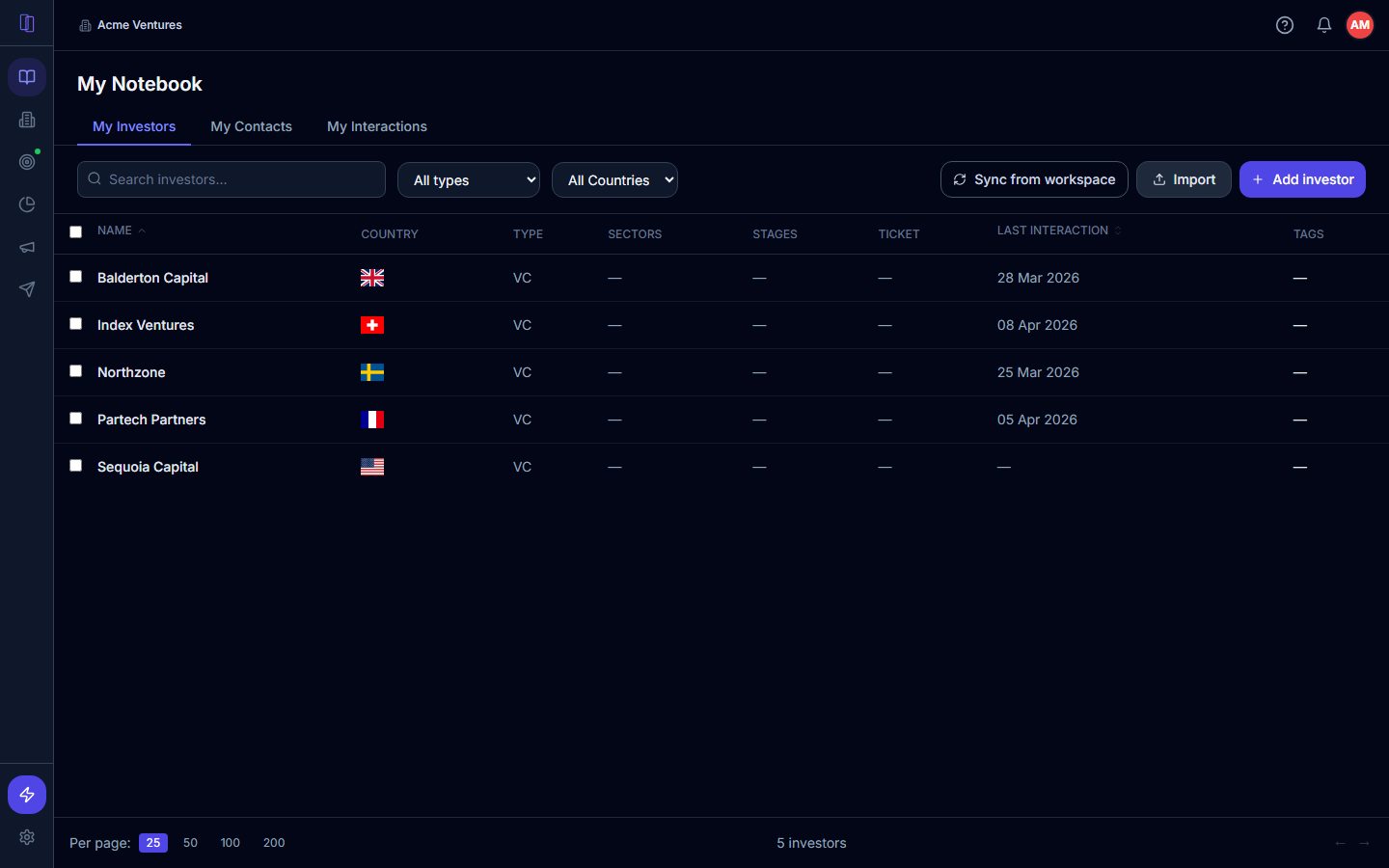Click the 08 Apr 2026 date cell
Image resolution: width=1389 pixels, height=868 pixels.
[1037, 325]
